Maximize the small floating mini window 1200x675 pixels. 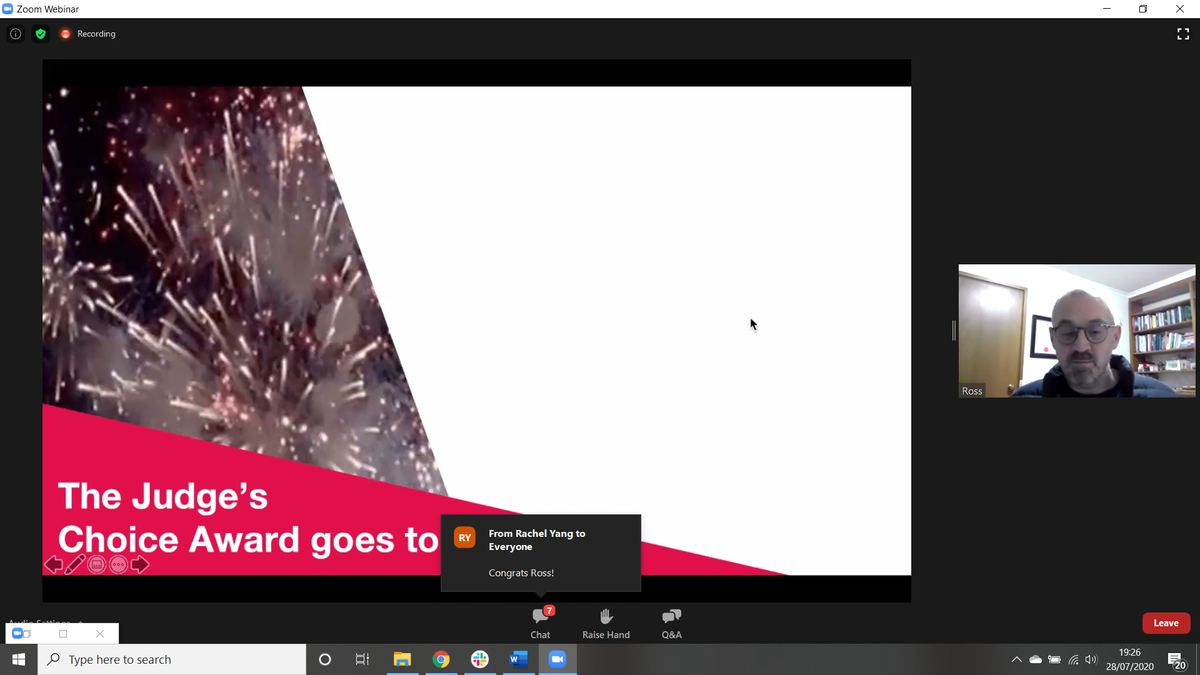[63, 634]
